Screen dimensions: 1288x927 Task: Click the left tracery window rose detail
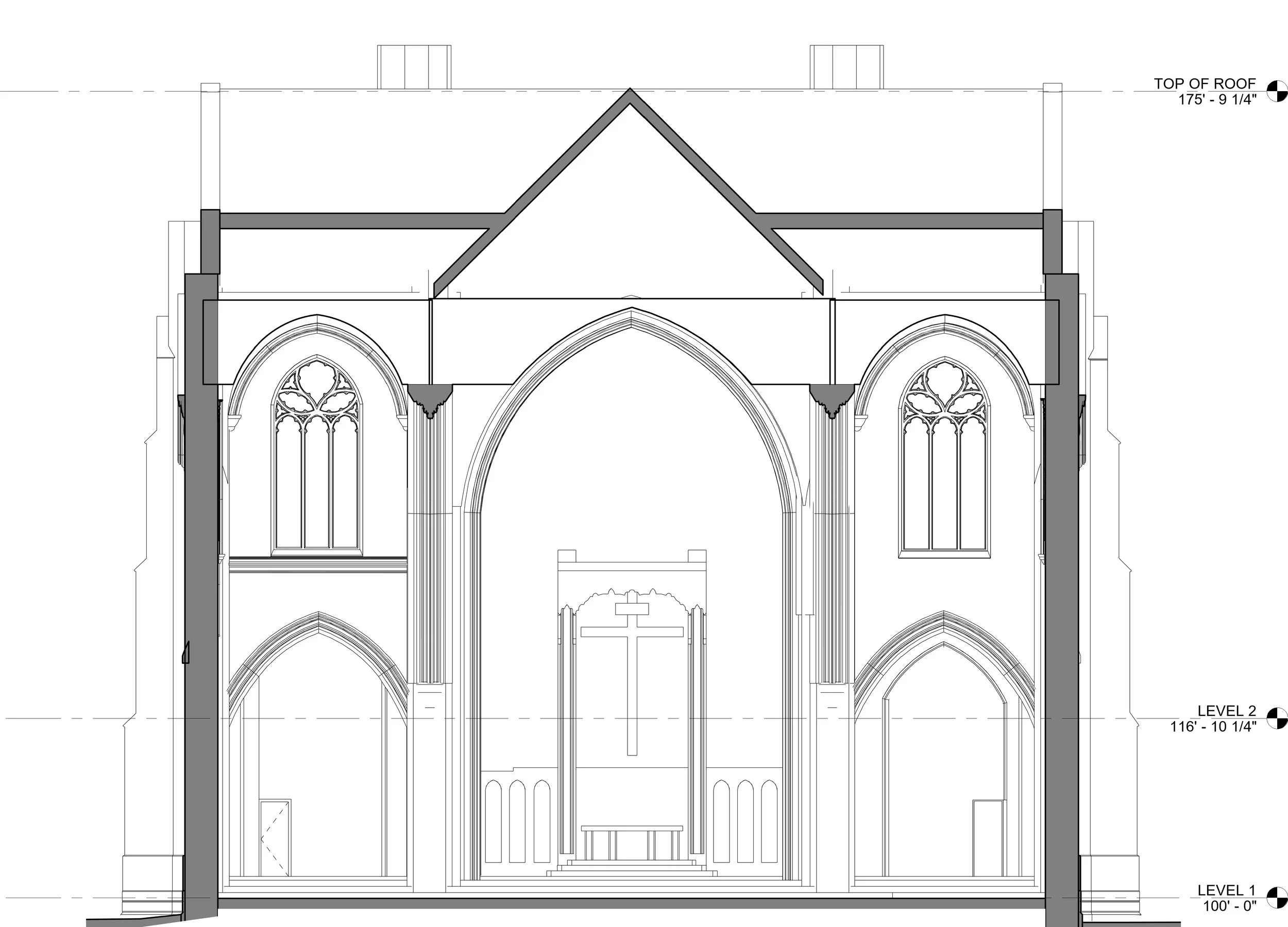coord(317,388)
